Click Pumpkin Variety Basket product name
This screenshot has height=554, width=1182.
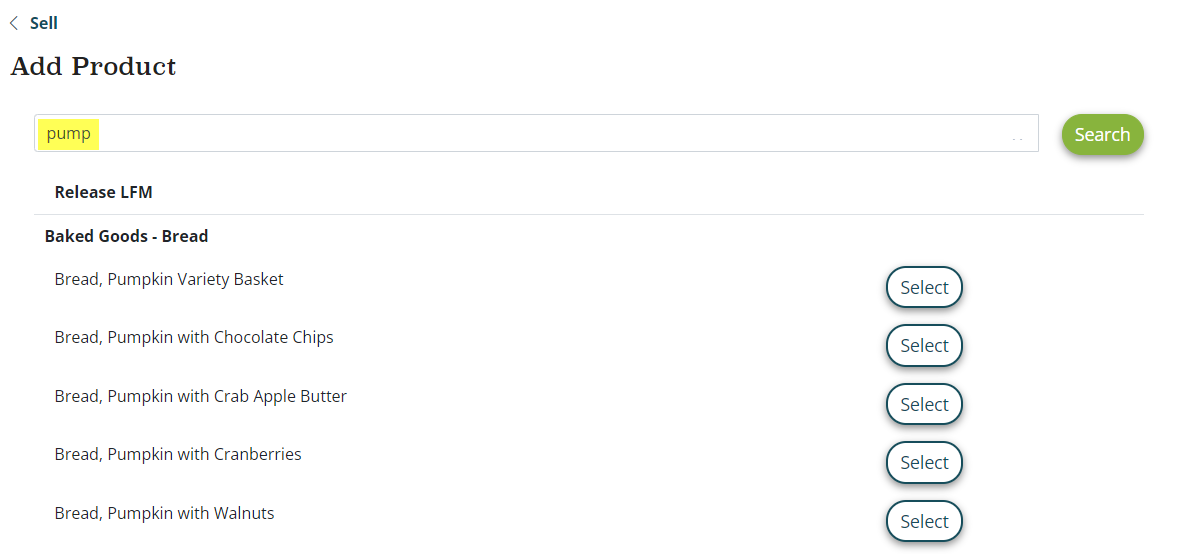[169, 279]
